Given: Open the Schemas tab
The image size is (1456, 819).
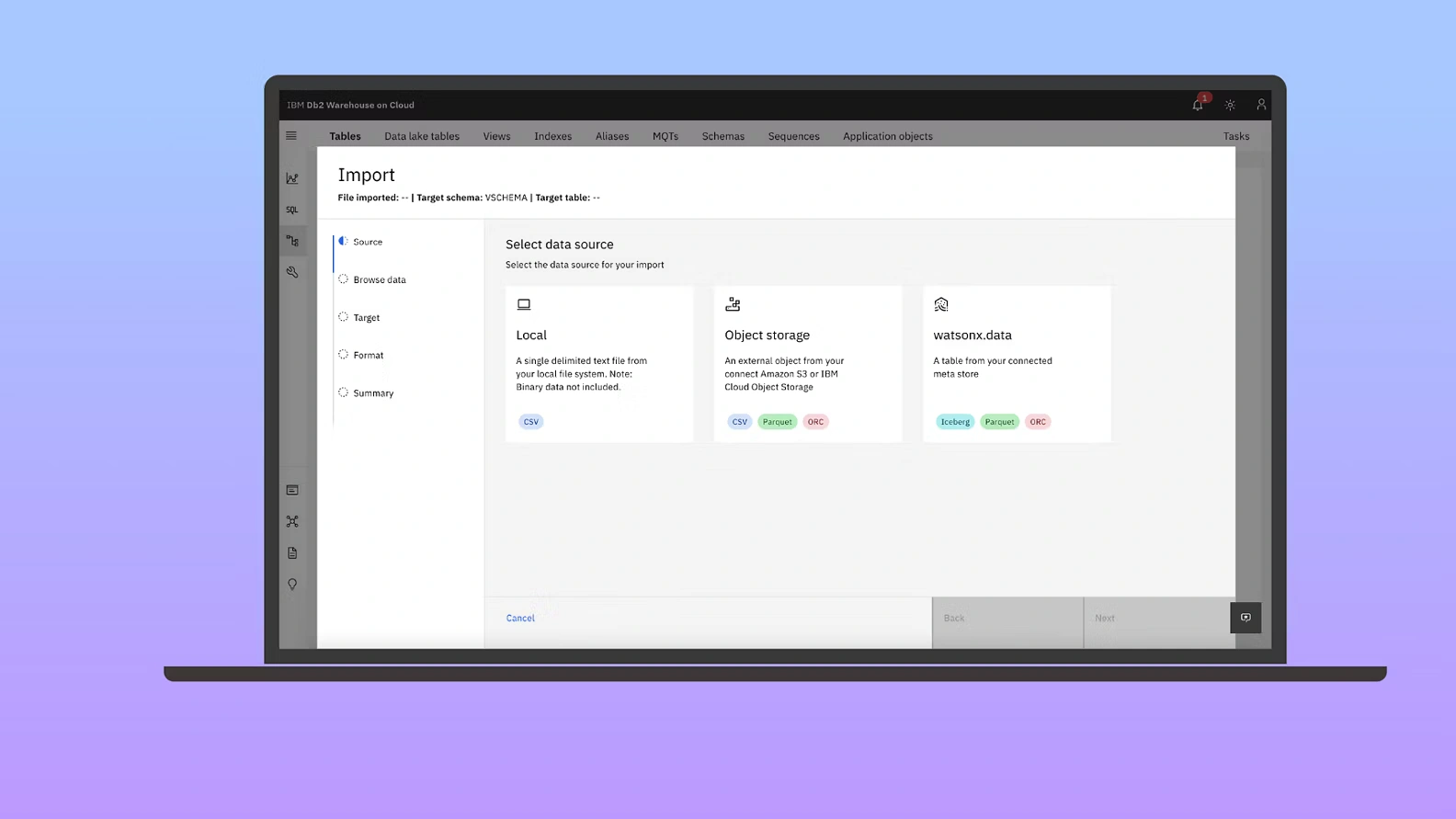Looking at the screenshot, I should point(723,136).
